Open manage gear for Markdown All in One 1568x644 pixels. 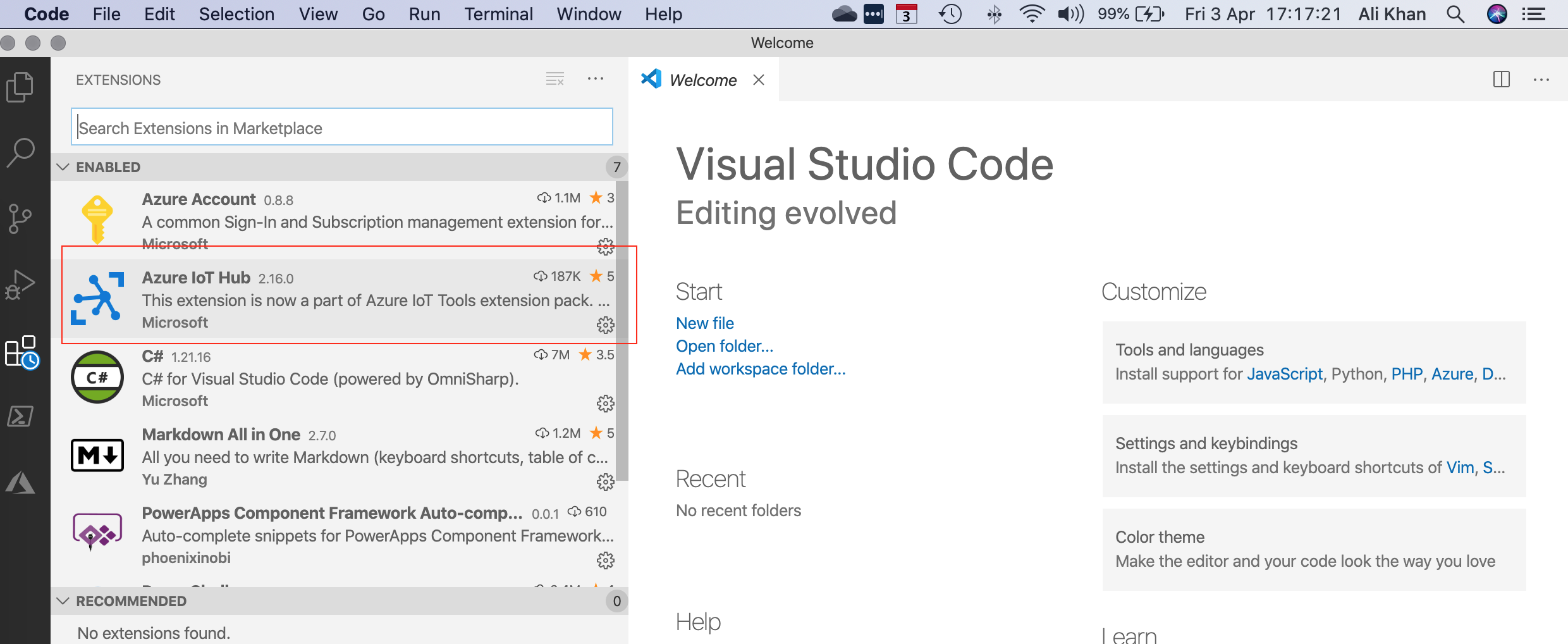[x=606, y=482]
